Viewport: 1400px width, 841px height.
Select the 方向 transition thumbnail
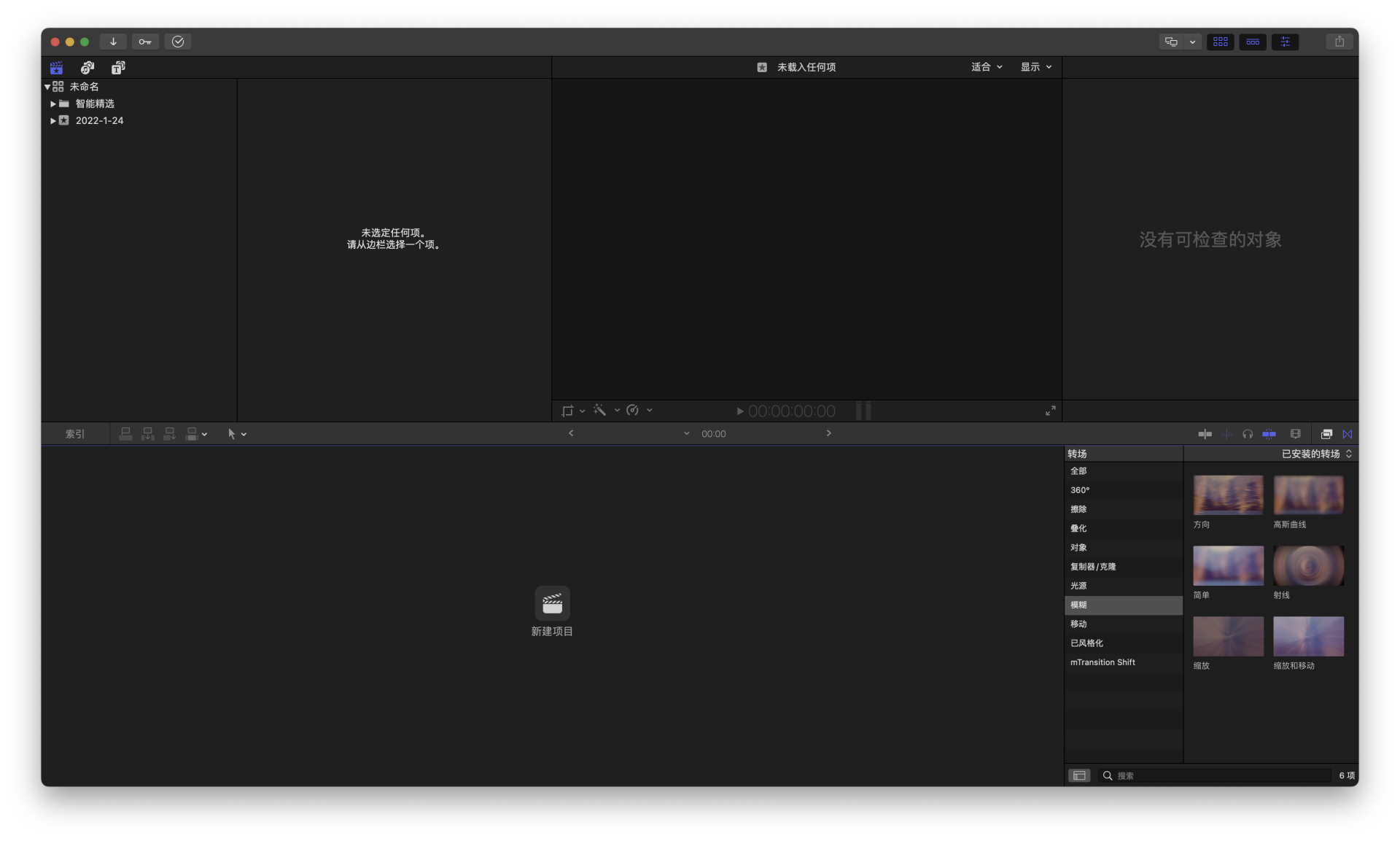coord(1228,495)
